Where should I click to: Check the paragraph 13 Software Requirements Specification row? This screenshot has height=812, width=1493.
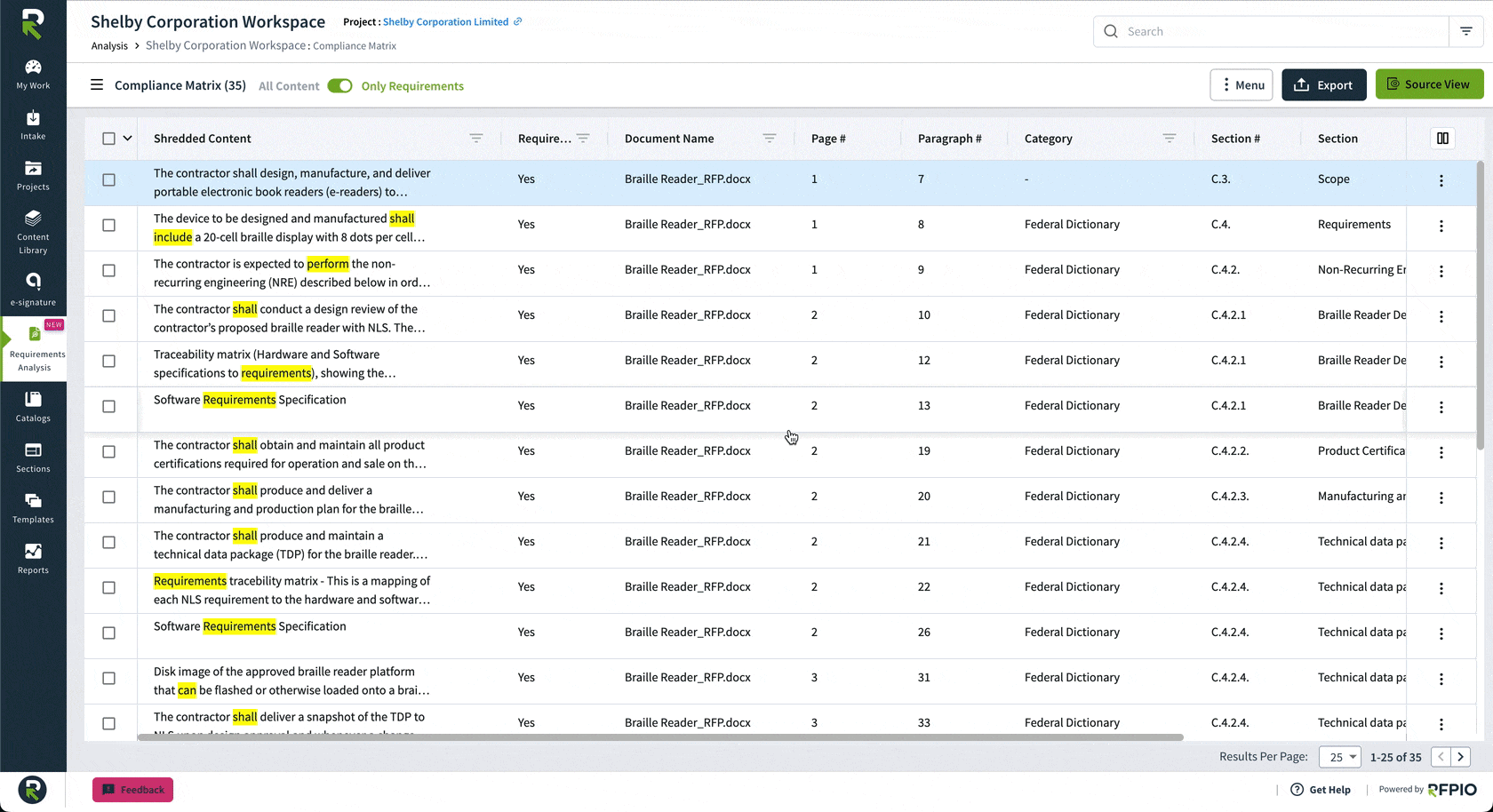tap(108, 406)
